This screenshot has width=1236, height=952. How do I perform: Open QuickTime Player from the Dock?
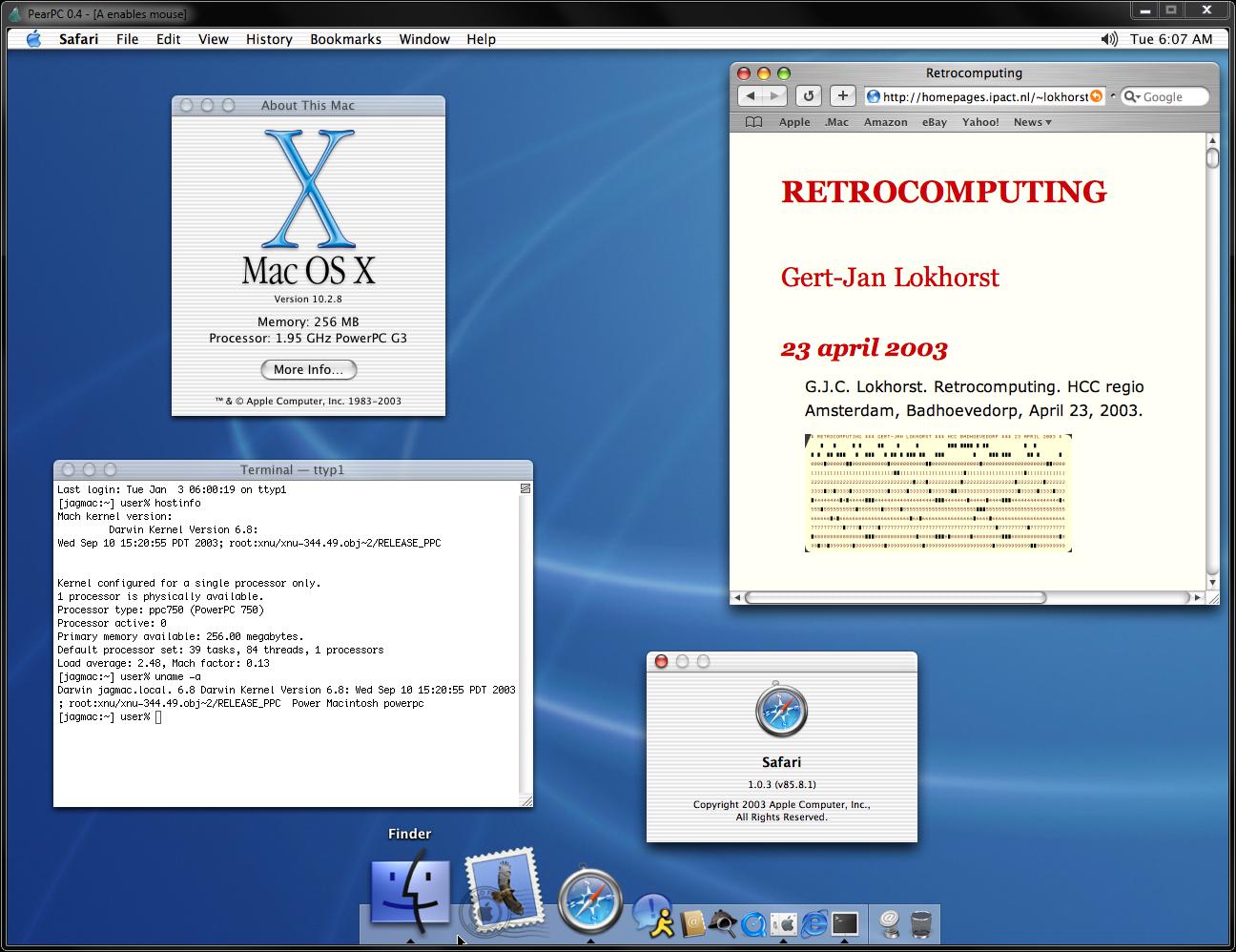(x=753, y=923)
